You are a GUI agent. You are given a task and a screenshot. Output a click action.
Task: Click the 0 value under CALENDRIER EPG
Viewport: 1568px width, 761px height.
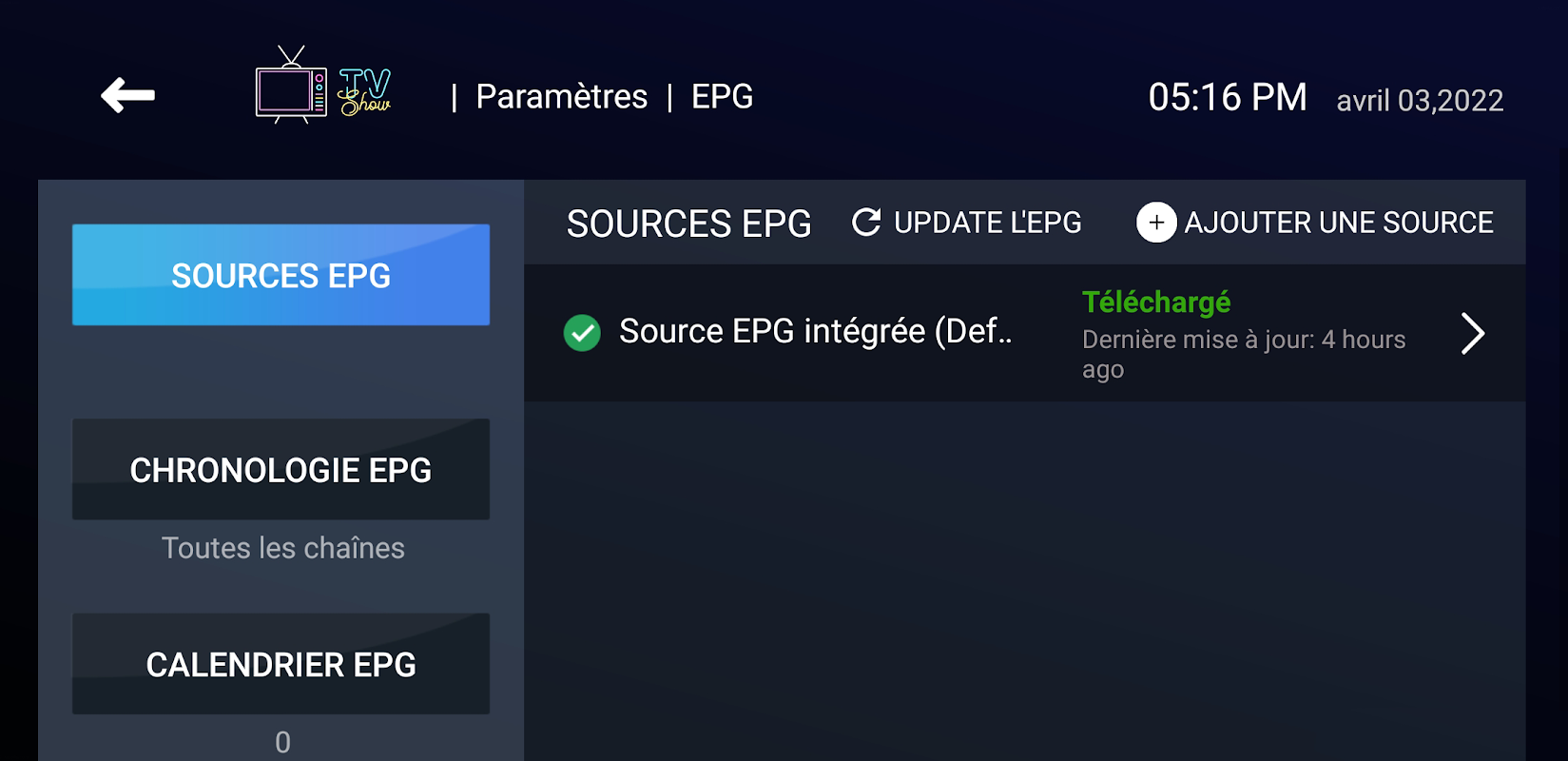[282, 742]
